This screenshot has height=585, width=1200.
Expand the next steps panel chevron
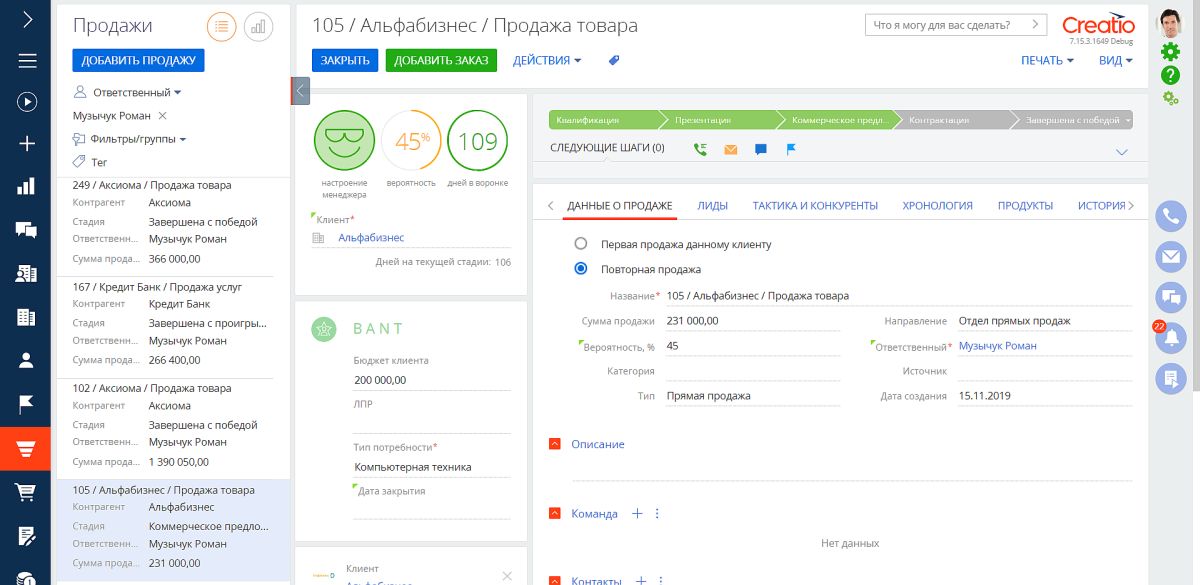tap(1121, 152)
